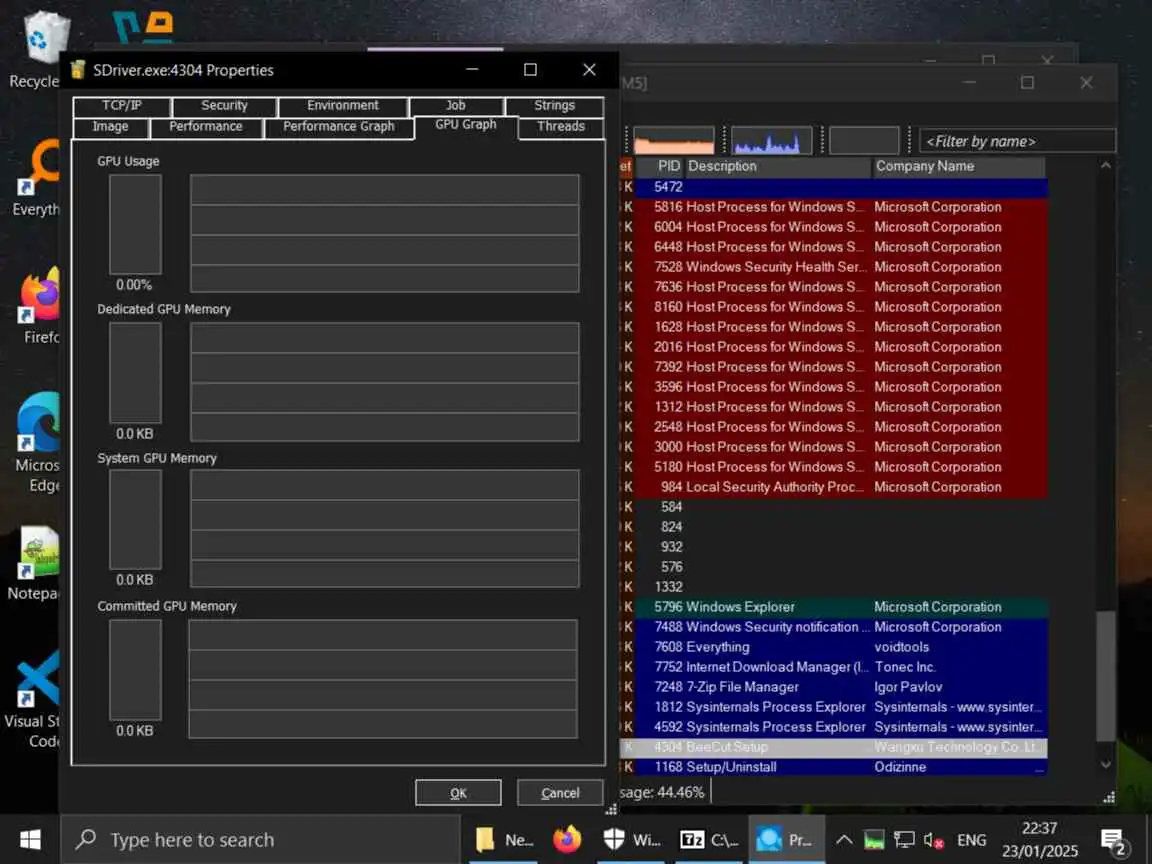
Task: Click the Process Explorer tray graph icon
Action: pyautogui.click(x=874, y=839)
